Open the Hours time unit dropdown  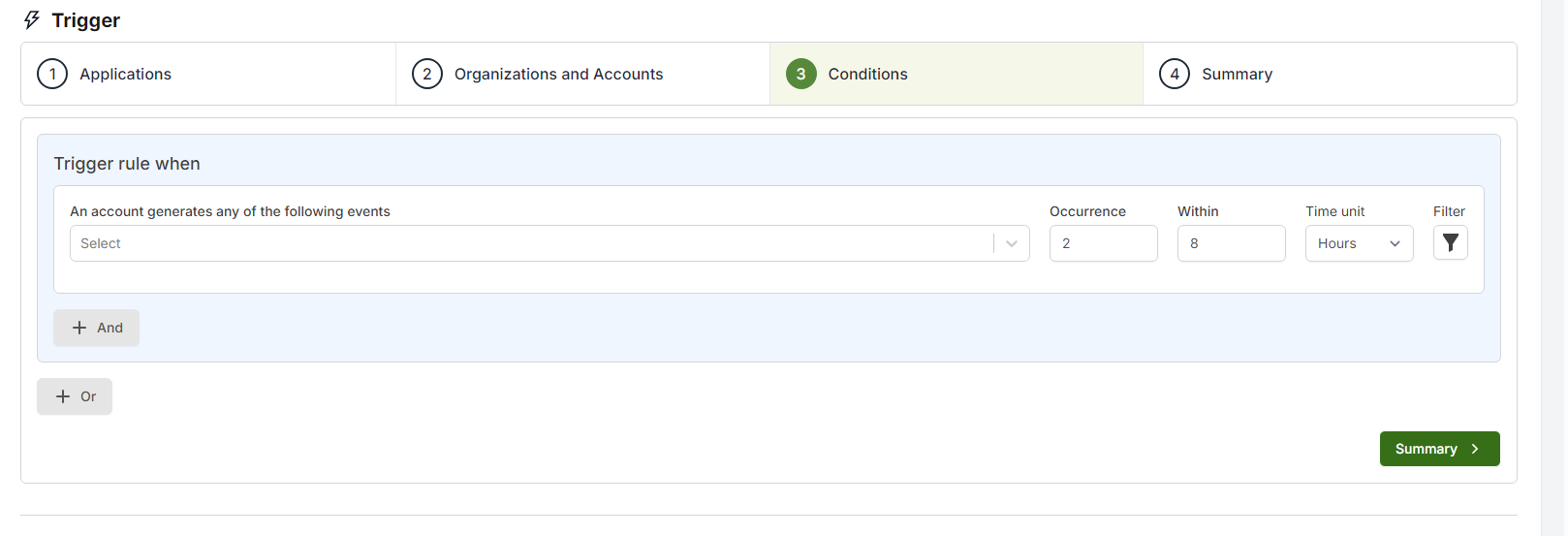(x=1360, y=243)
